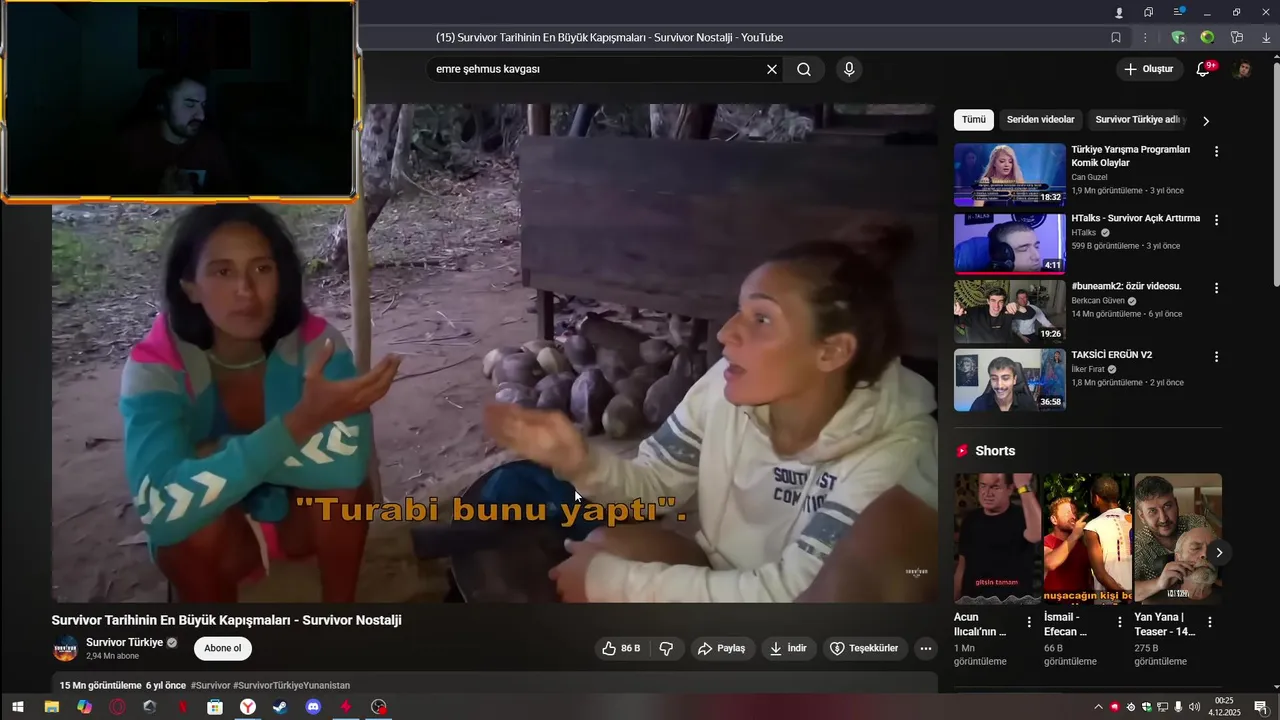Start voice search with microphone icon
Viewport: 1280px width, 720px height.
(x=849, y=69)
